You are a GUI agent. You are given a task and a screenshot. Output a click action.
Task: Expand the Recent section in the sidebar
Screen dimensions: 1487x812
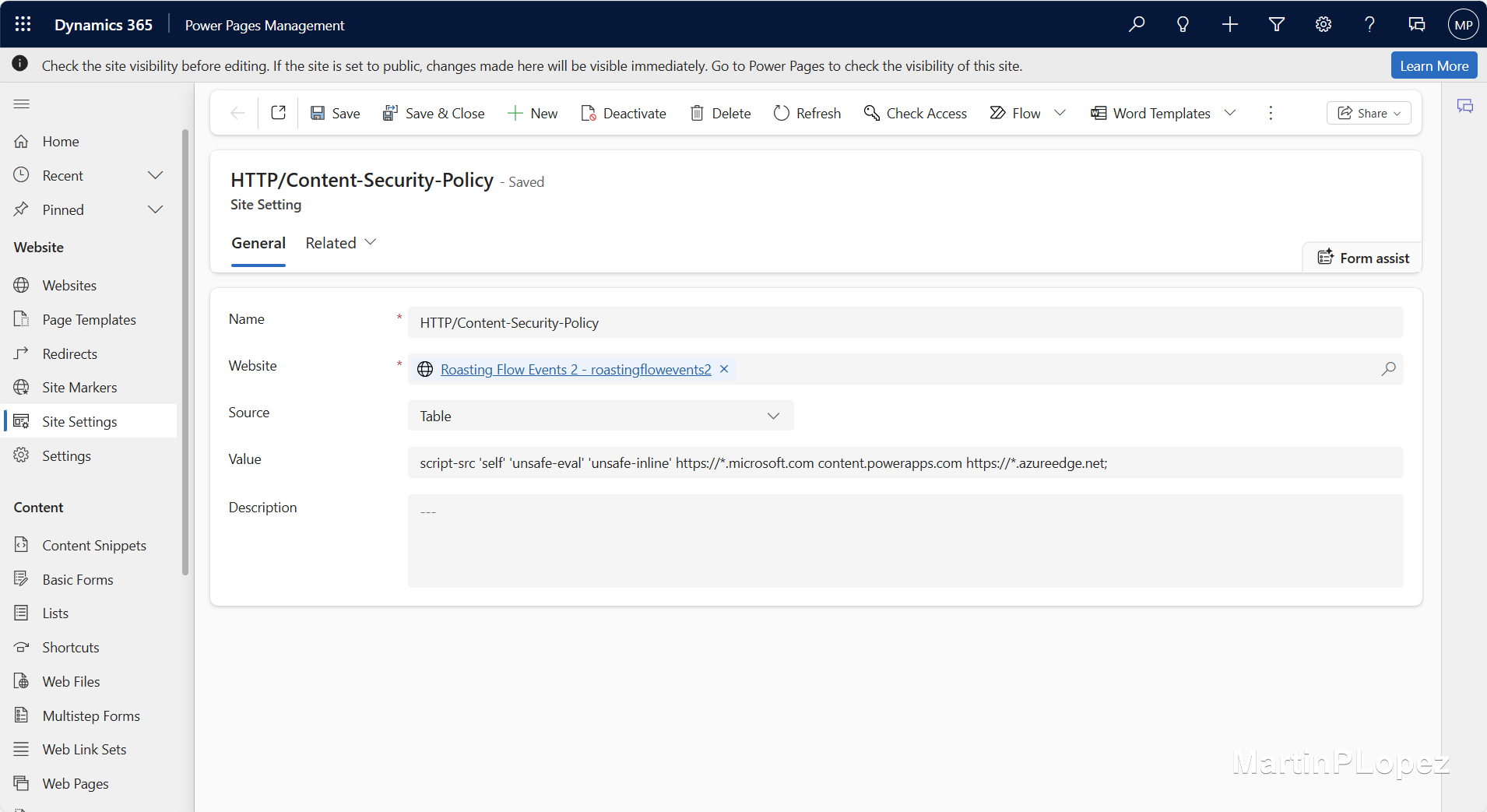click(x=156, y=175)
